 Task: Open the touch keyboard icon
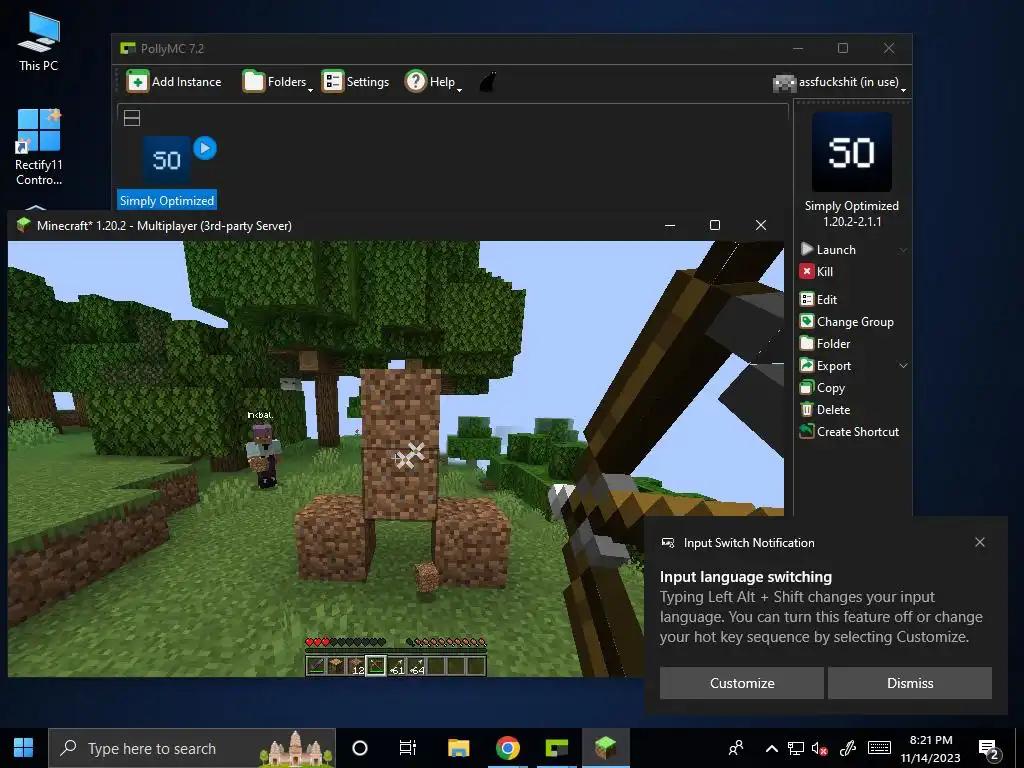(x=879, y=748)
